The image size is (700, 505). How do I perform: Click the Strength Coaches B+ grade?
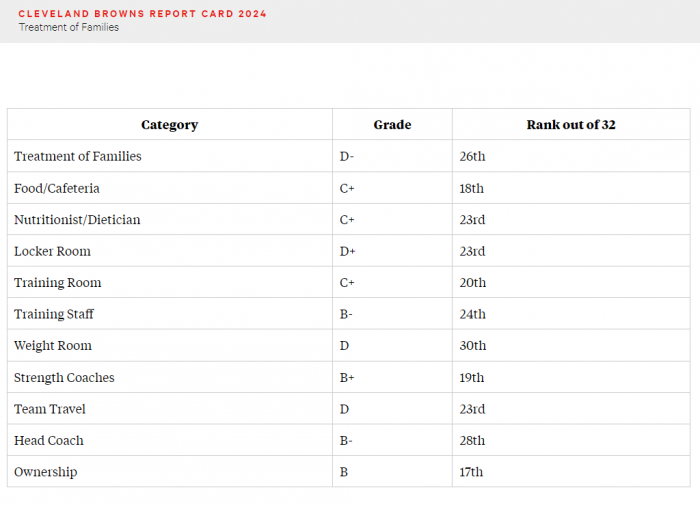[347, 378]
